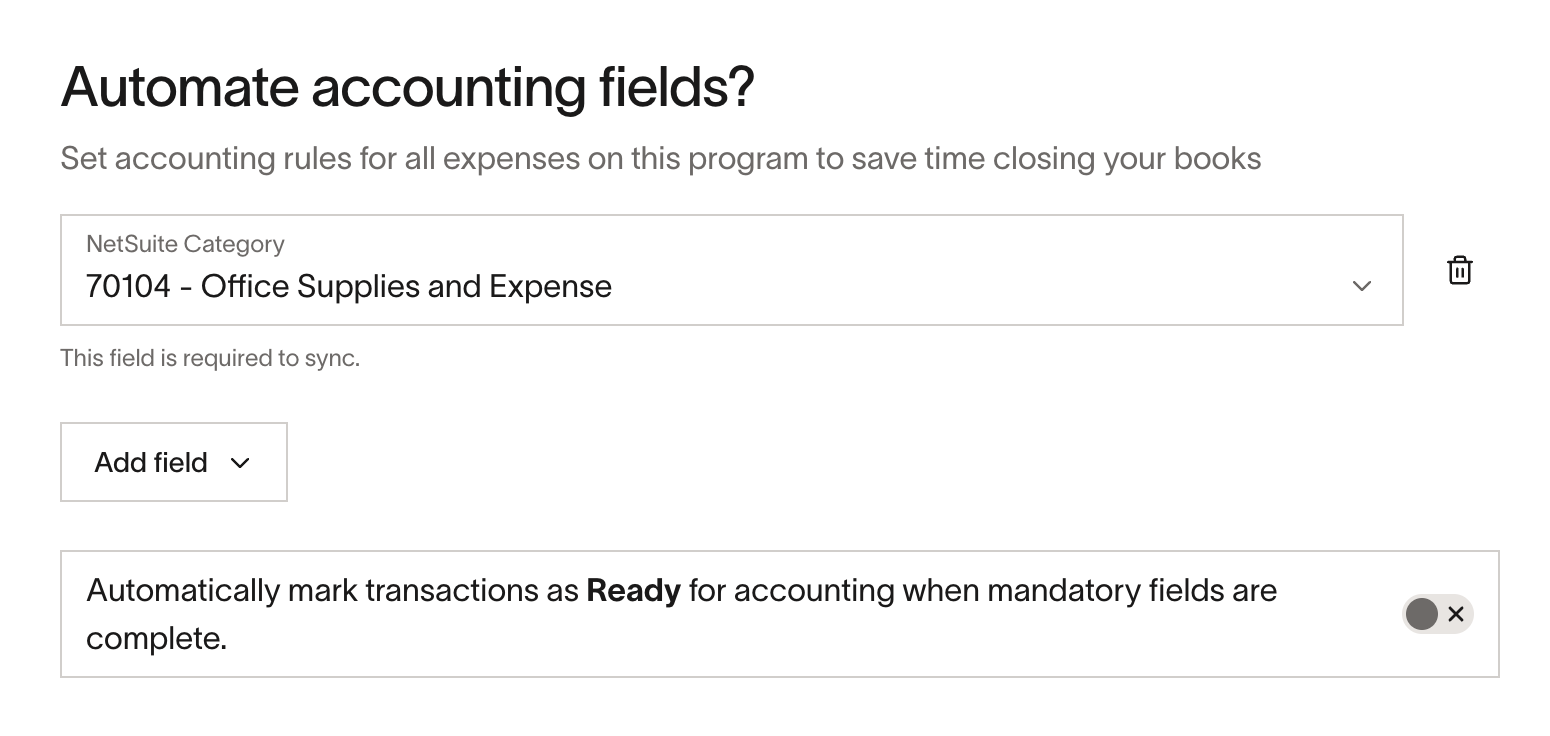Click the bold Ready word in the description
1550x736 pixels.
633,591
